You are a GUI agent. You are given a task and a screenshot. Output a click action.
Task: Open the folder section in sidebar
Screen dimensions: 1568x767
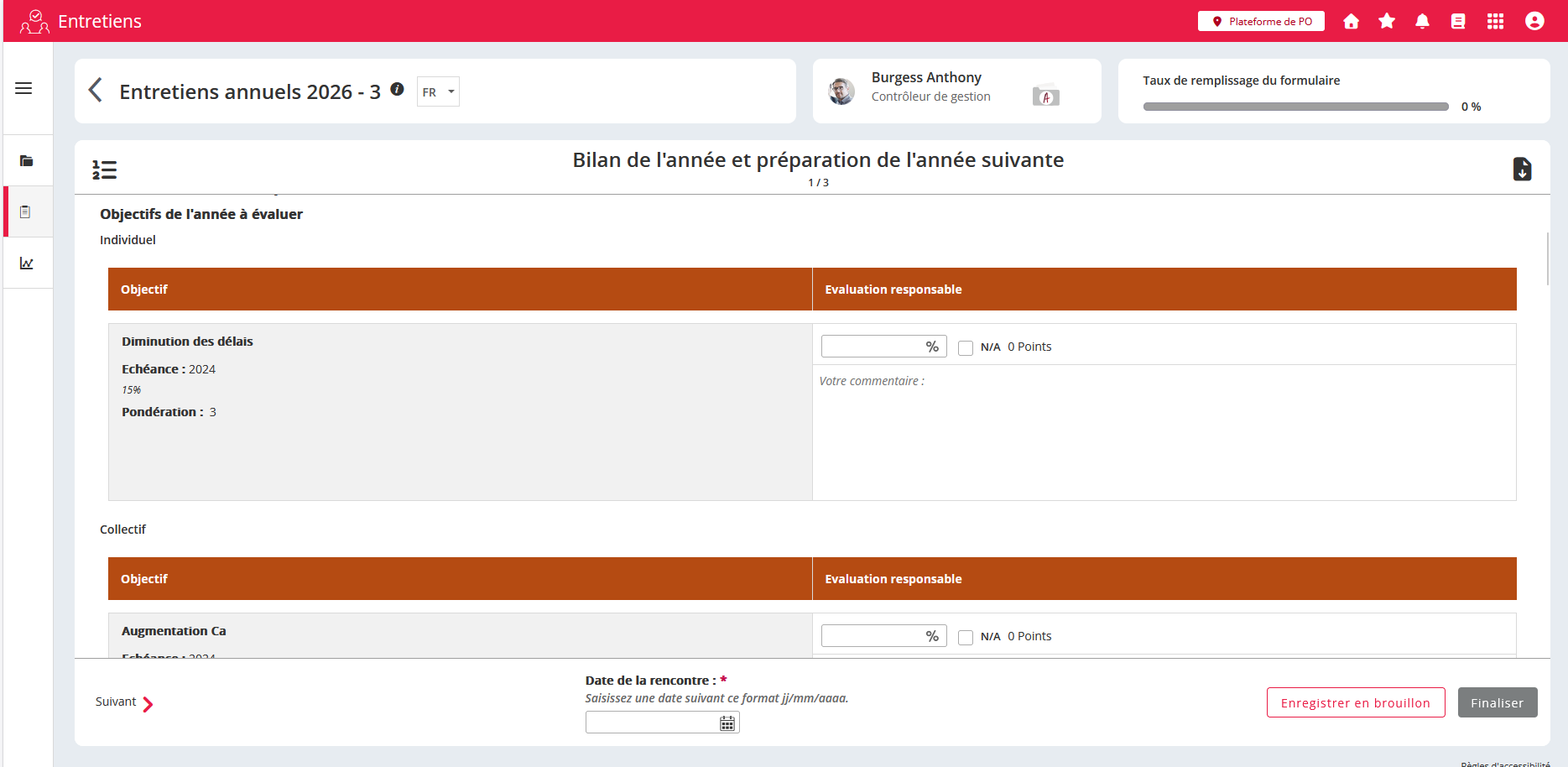coord(27,161)
